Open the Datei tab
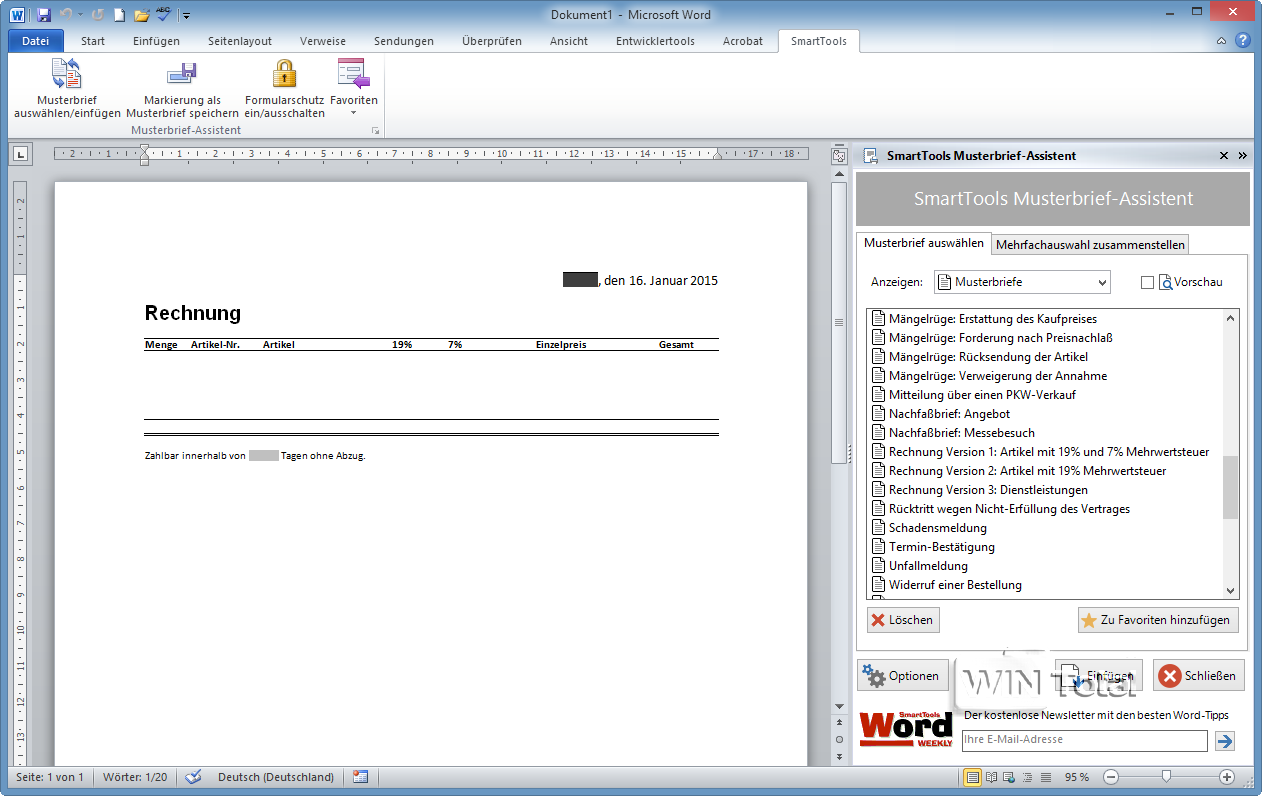This screenshot has width=1262, height=796. point(35,41)
